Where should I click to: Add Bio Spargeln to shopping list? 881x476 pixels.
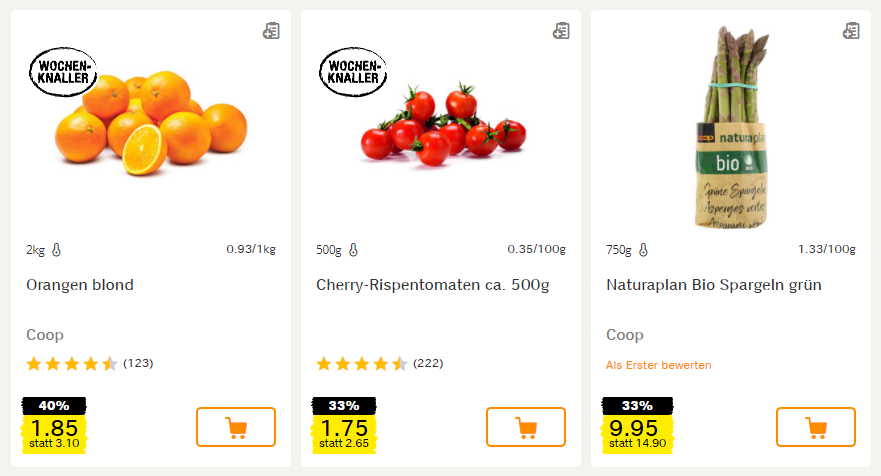point(851,31)
